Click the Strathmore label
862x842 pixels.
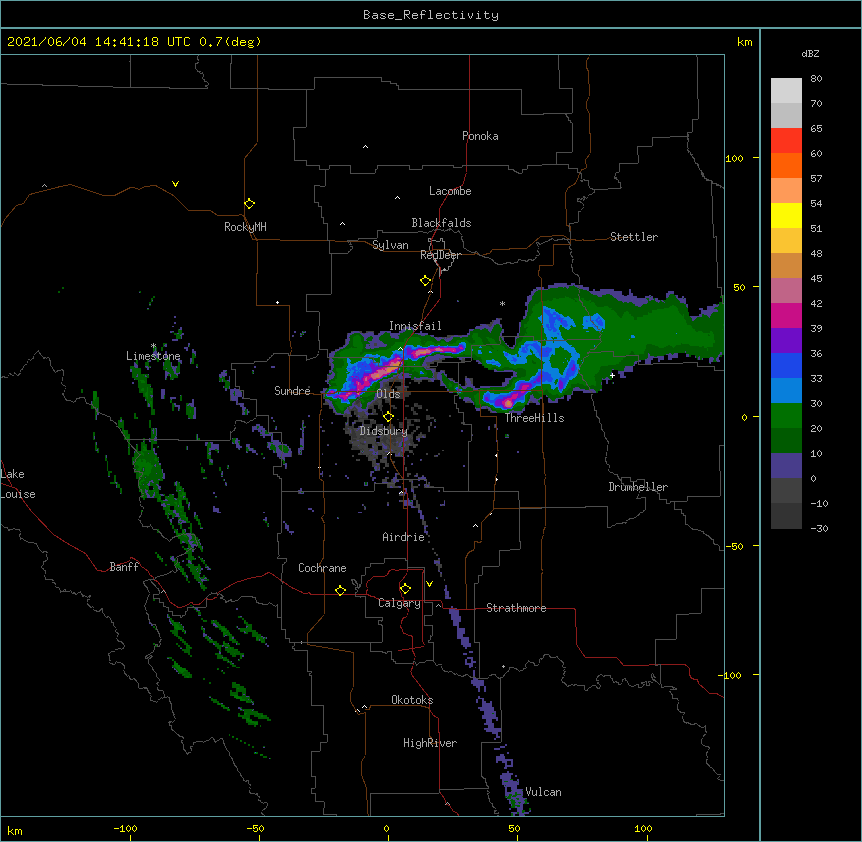click(516, 608)
